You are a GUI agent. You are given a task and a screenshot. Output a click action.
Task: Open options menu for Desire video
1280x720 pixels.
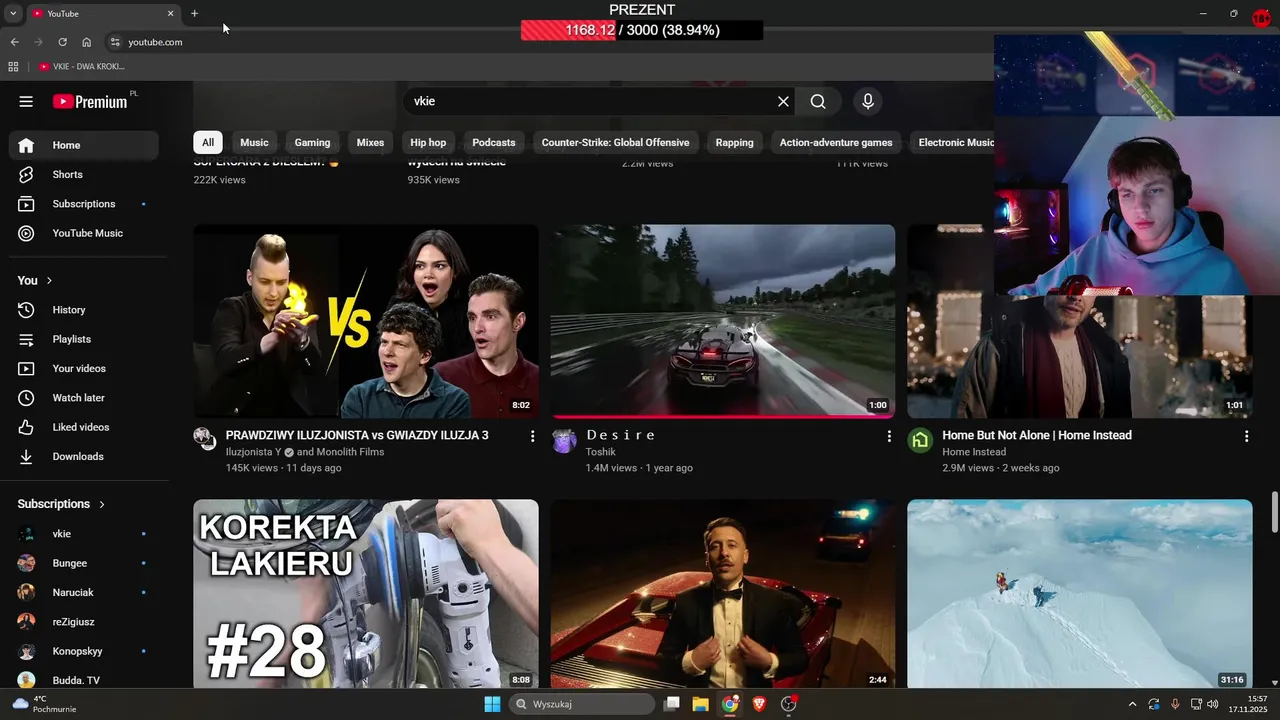pyautogui.click(x=889, y=436)
